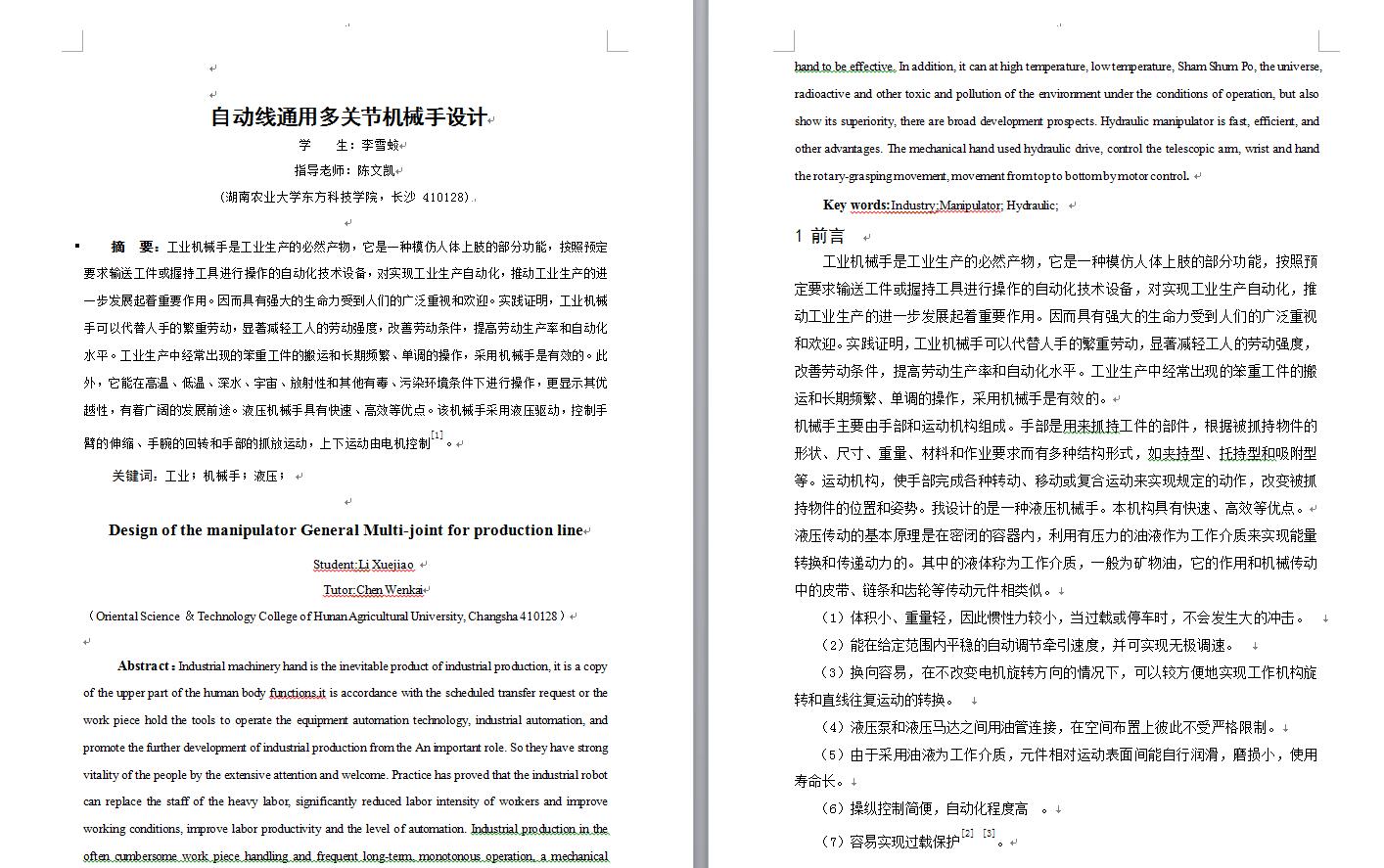The height and width of the screenshot is (868, 1384).
Task: Click the 'Tutor:Chen Wenkai' line
Action: pyautogui.click(x=373, y=590)
